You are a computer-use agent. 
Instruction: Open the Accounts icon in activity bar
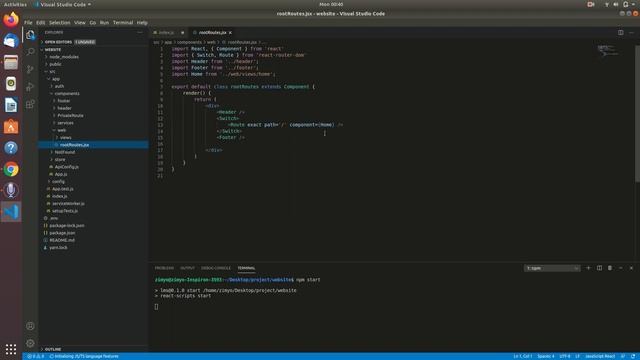[x=30, y=326]
